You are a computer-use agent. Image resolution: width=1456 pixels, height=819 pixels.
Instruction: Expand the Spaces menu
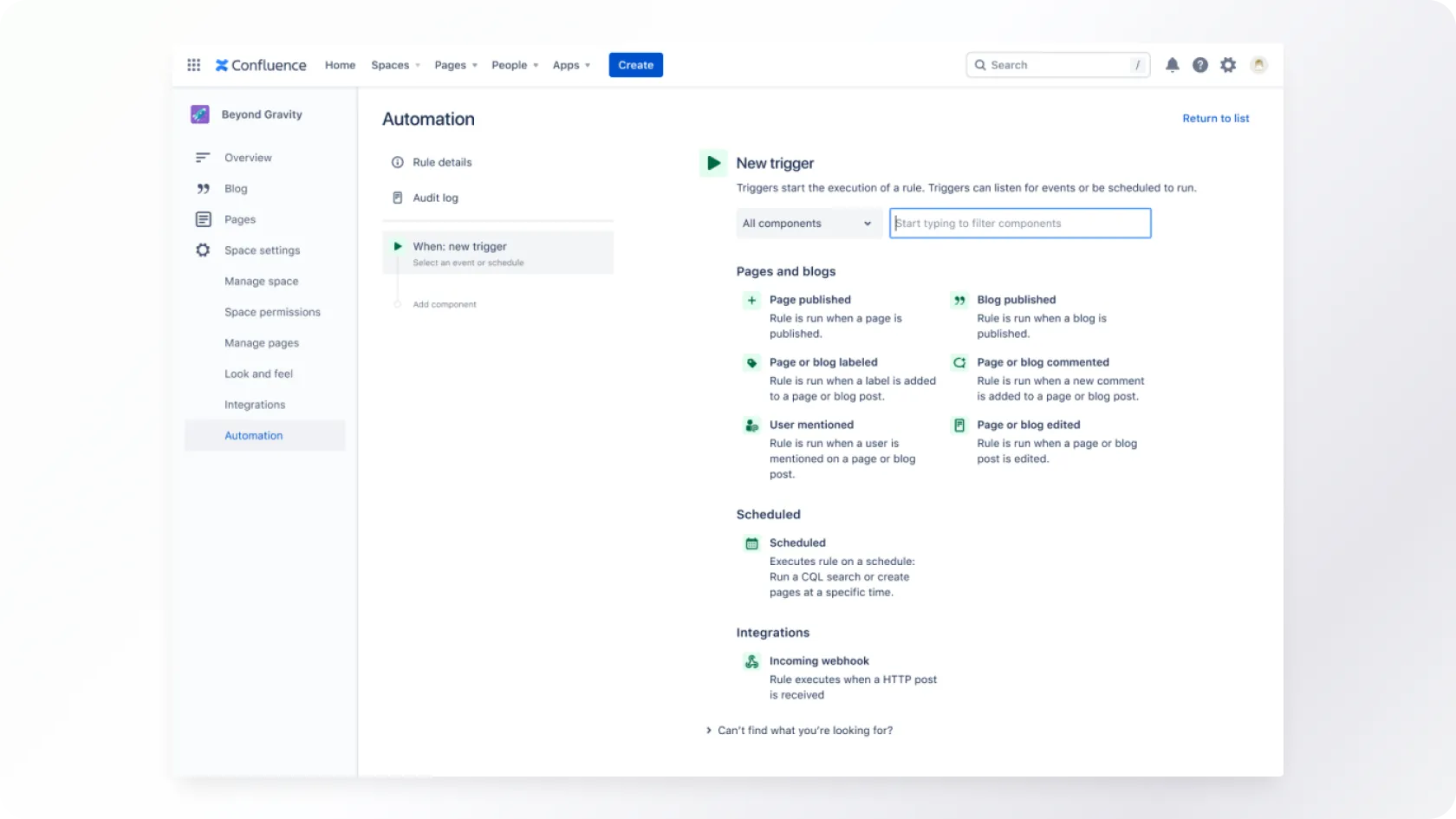point(395,65)
